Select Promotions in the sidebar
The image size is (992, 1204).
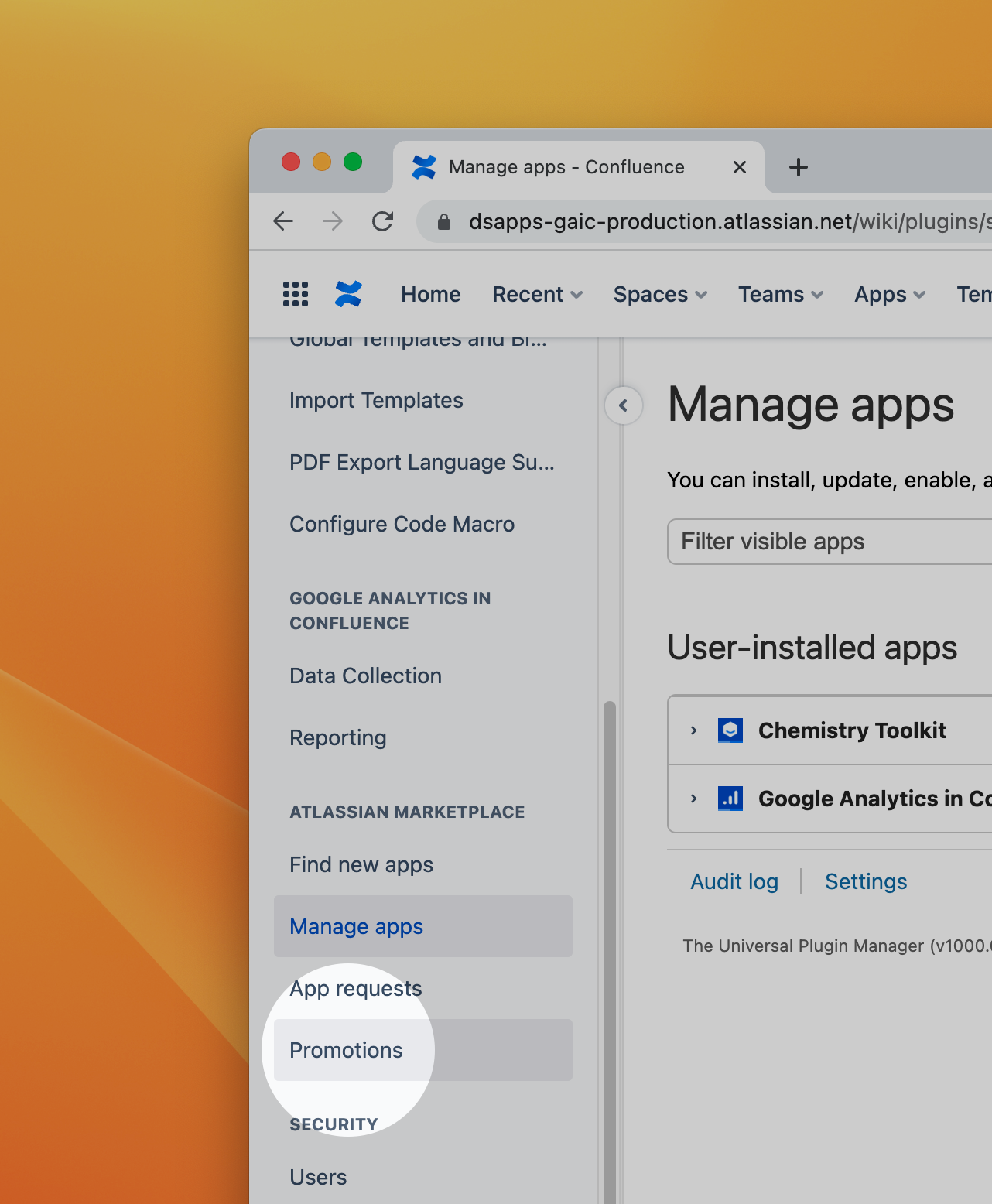pyautogui.click(x=346, y=1050)
